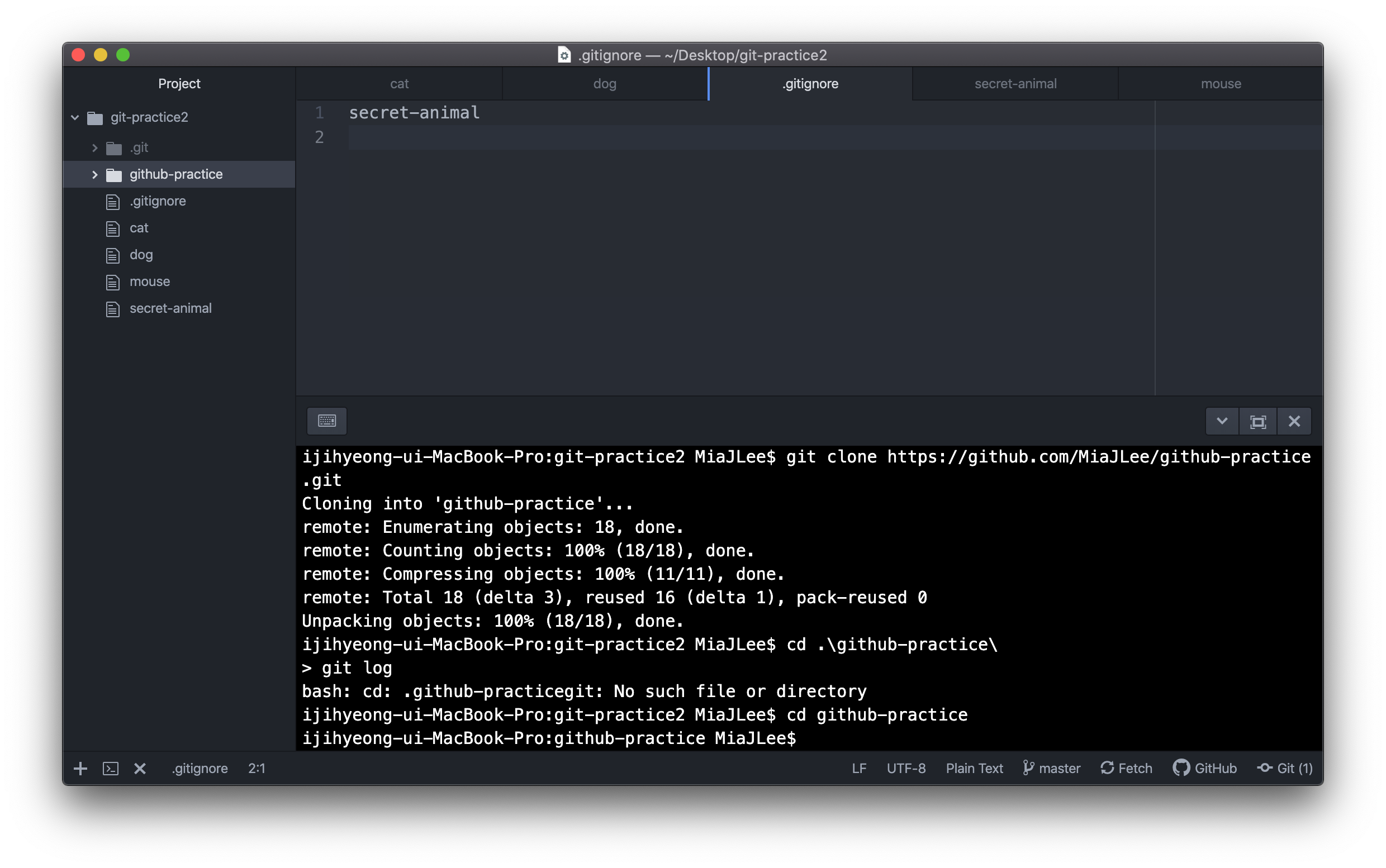
Task: Switch to the dog tab
Action: [604, 84]
